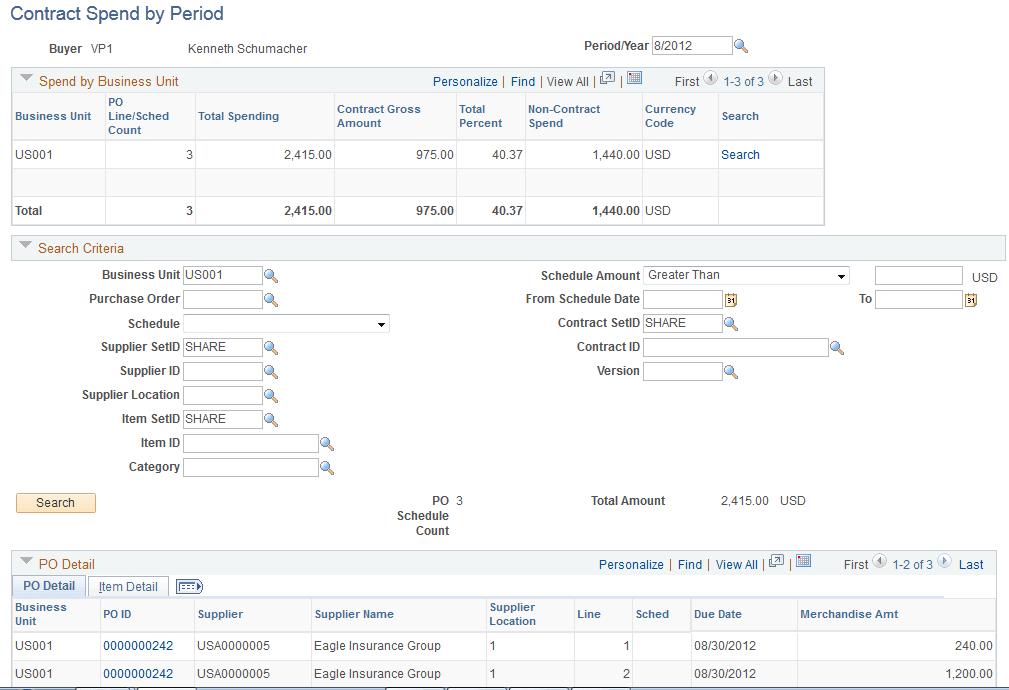The width and height of the screenshot is (1009, 690).
Task: Open the To date calendar picker
Action: tap(970, 298)
